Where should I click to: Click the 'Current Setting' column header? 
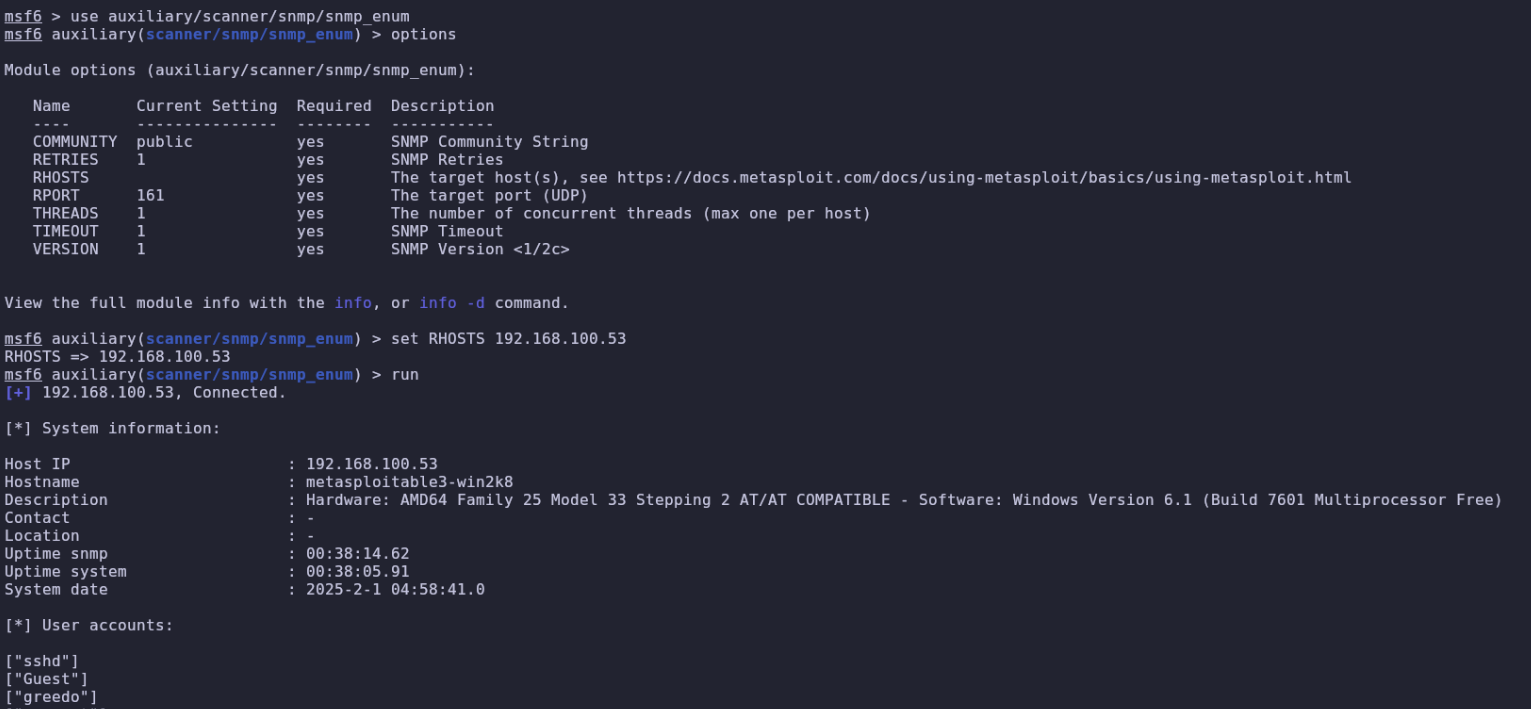coord(207,106)
